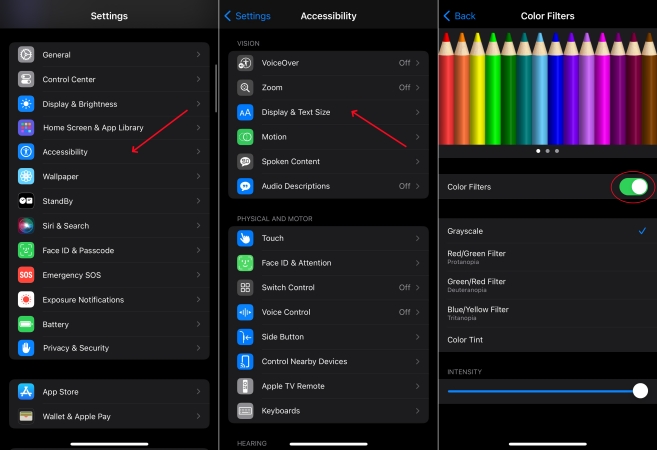Tap the second preview page dot

pos(548,151)
